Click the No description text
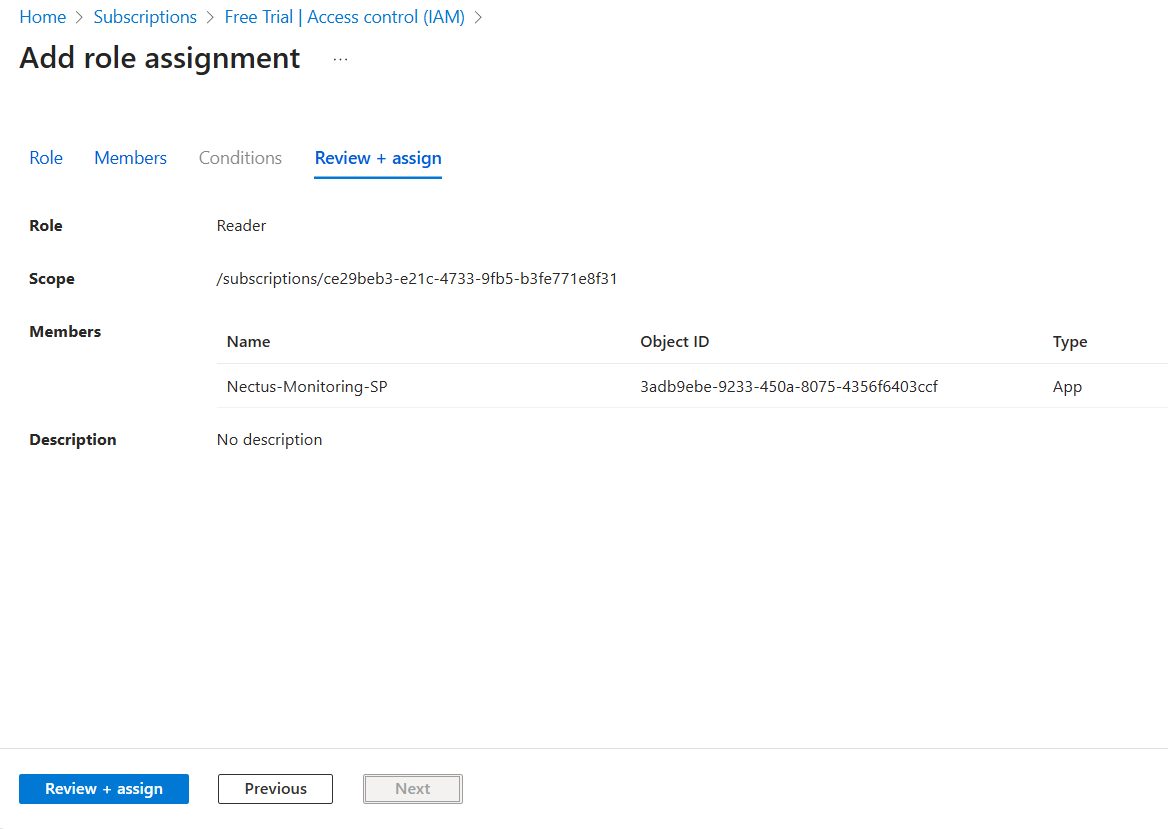Viewport: 1168px width, 829px height. pyautogui.click(x=269, y=440)
